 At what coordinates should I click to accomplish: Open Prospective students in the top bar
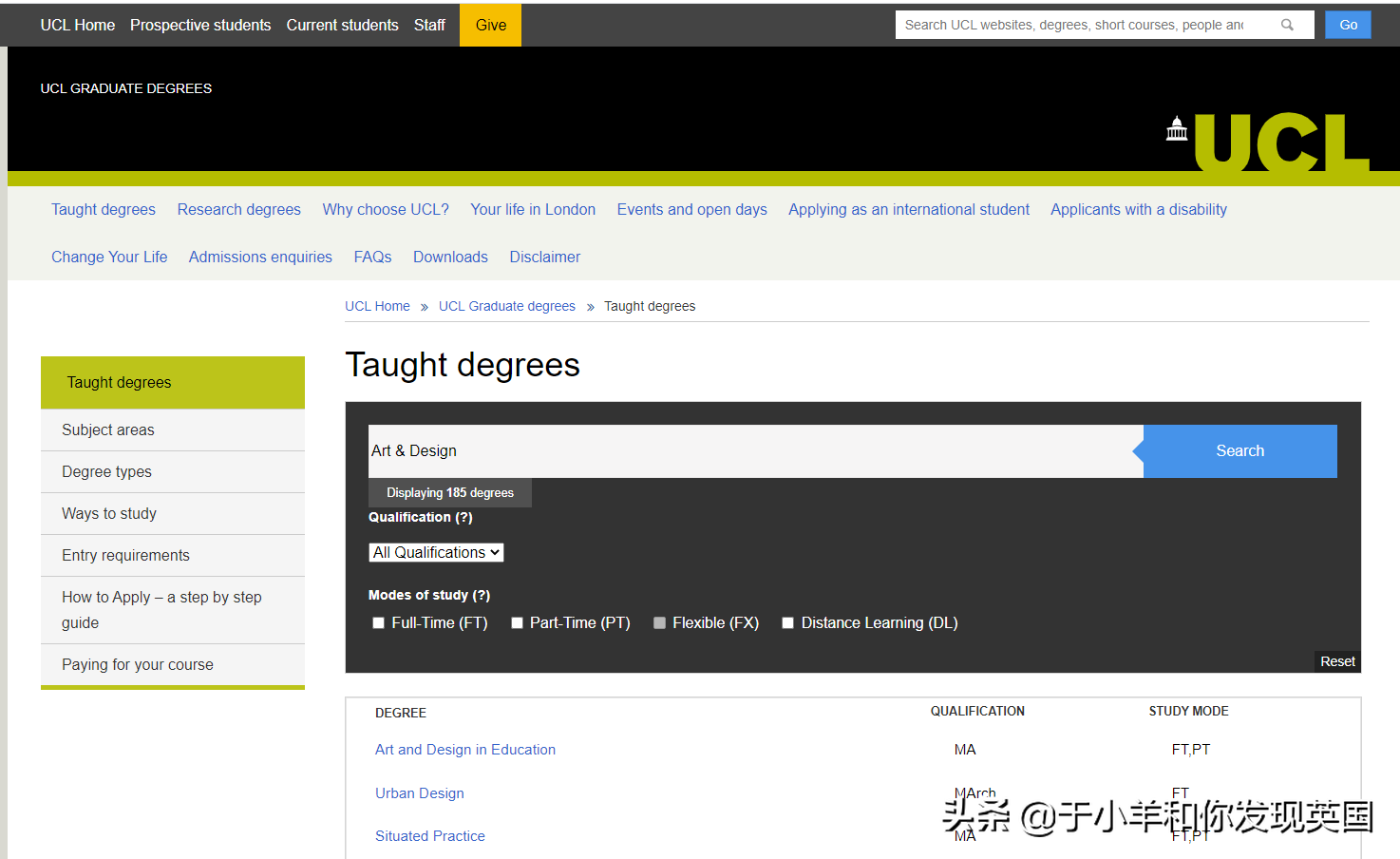200,25
